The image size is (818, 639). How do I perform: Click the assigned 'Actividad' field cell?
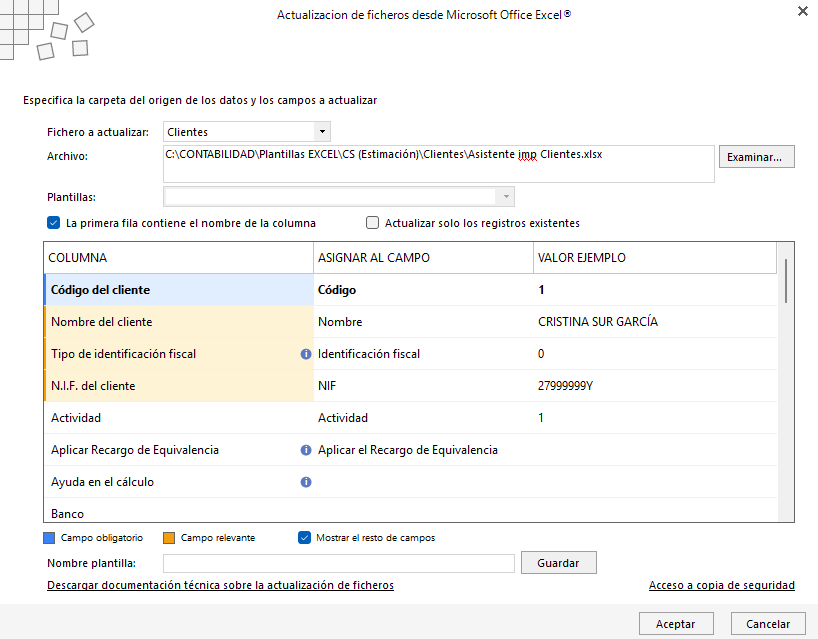pos(423,418)
